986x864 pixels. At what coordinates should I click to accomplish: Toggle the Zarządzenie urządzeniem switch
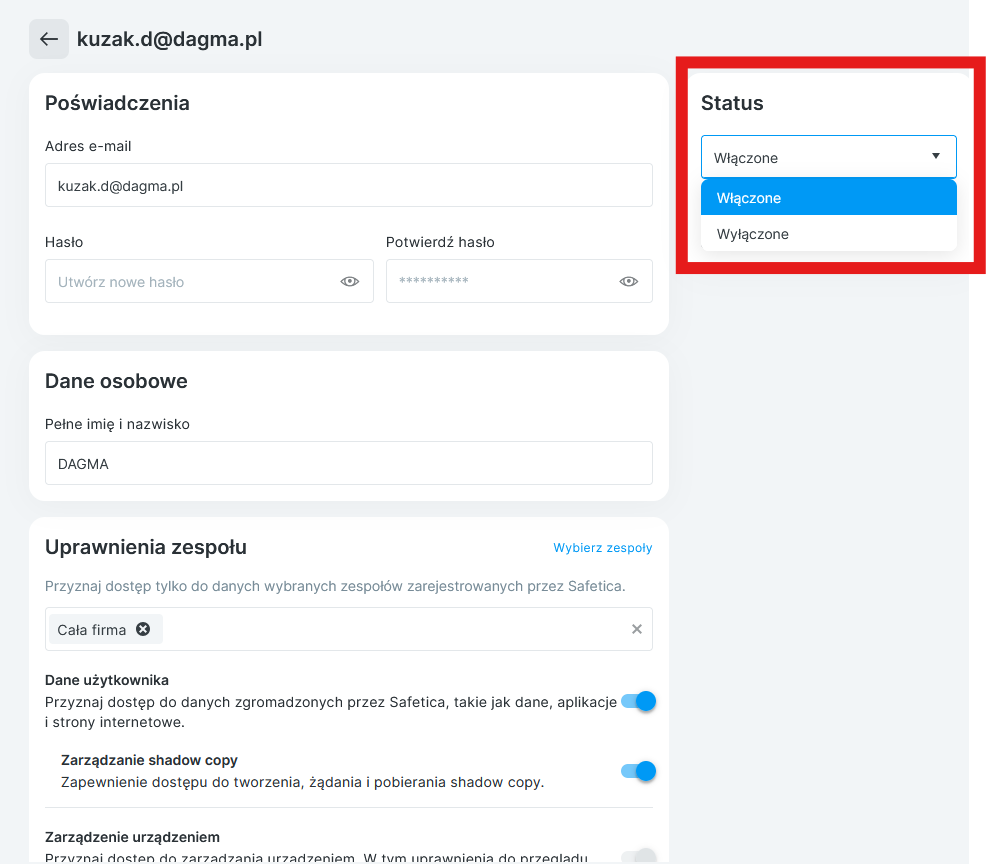click(x=638, y=856)
